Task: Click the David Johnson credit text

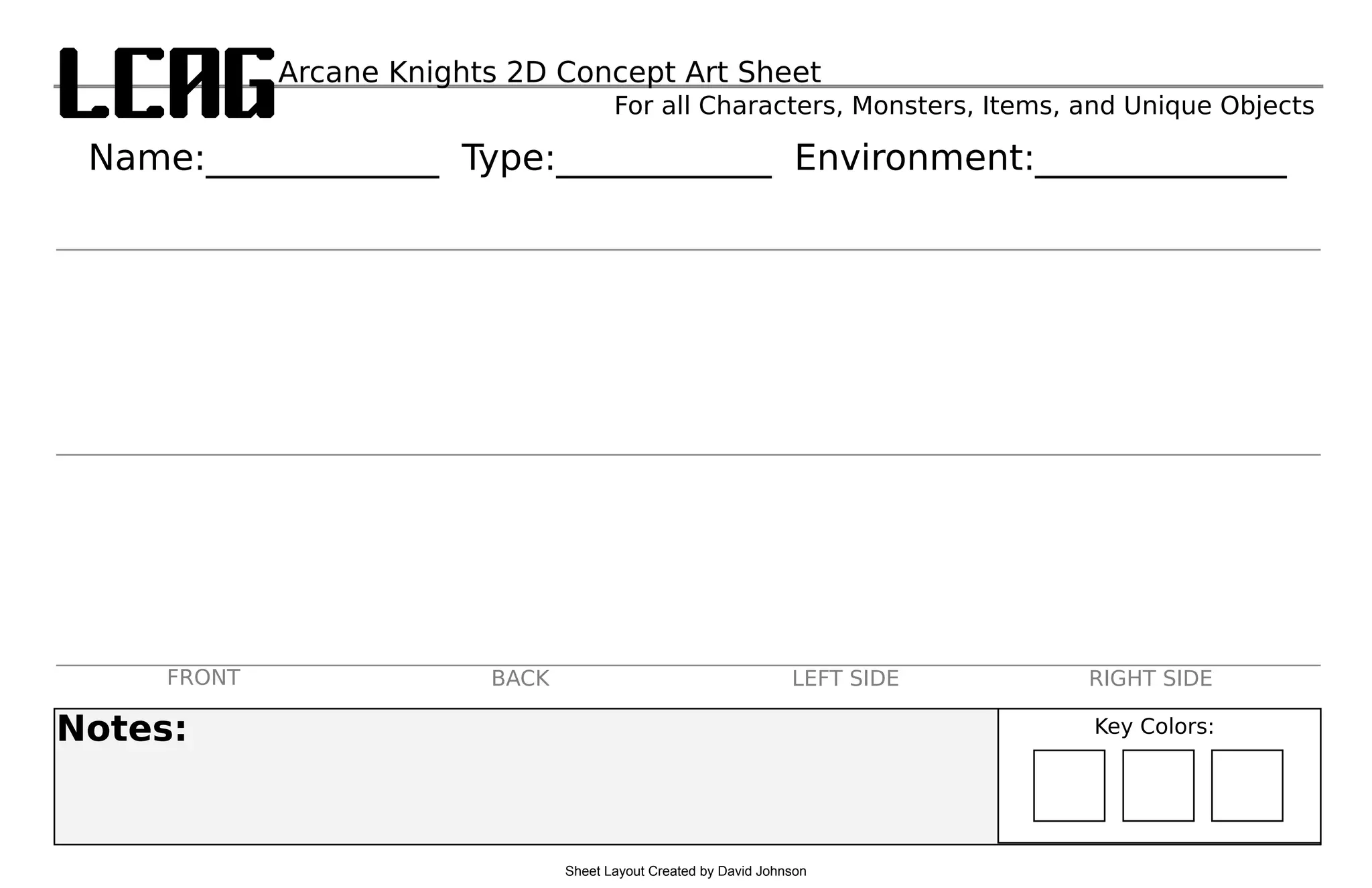Action: tap(685, 871)
